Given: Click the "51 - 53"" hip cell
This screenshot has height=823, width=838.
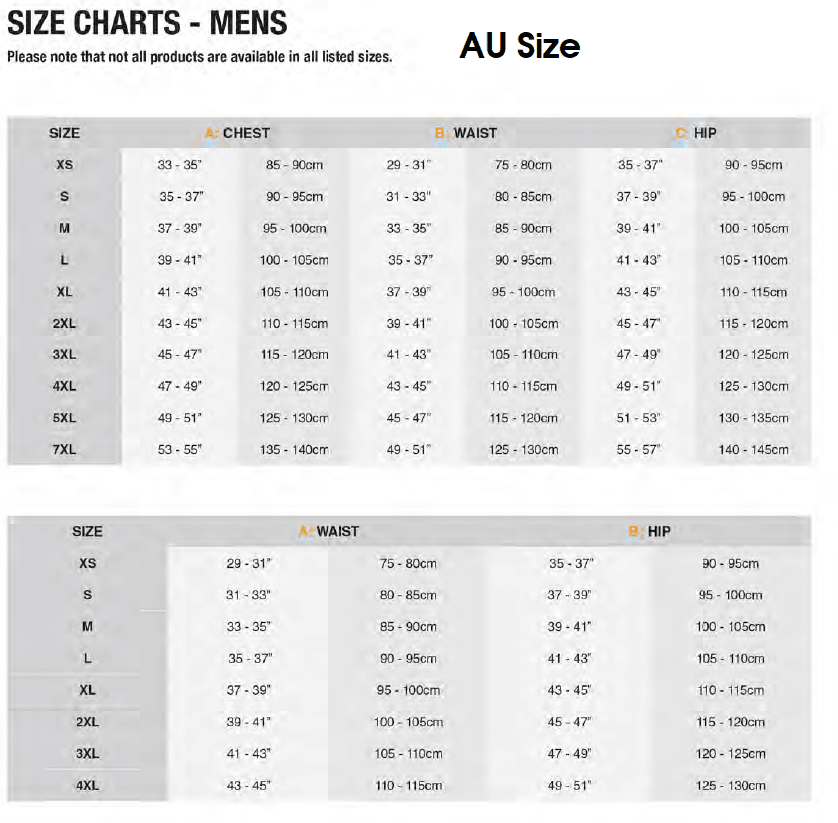Looking at the screenshot, I should click(x=638, y=418).
